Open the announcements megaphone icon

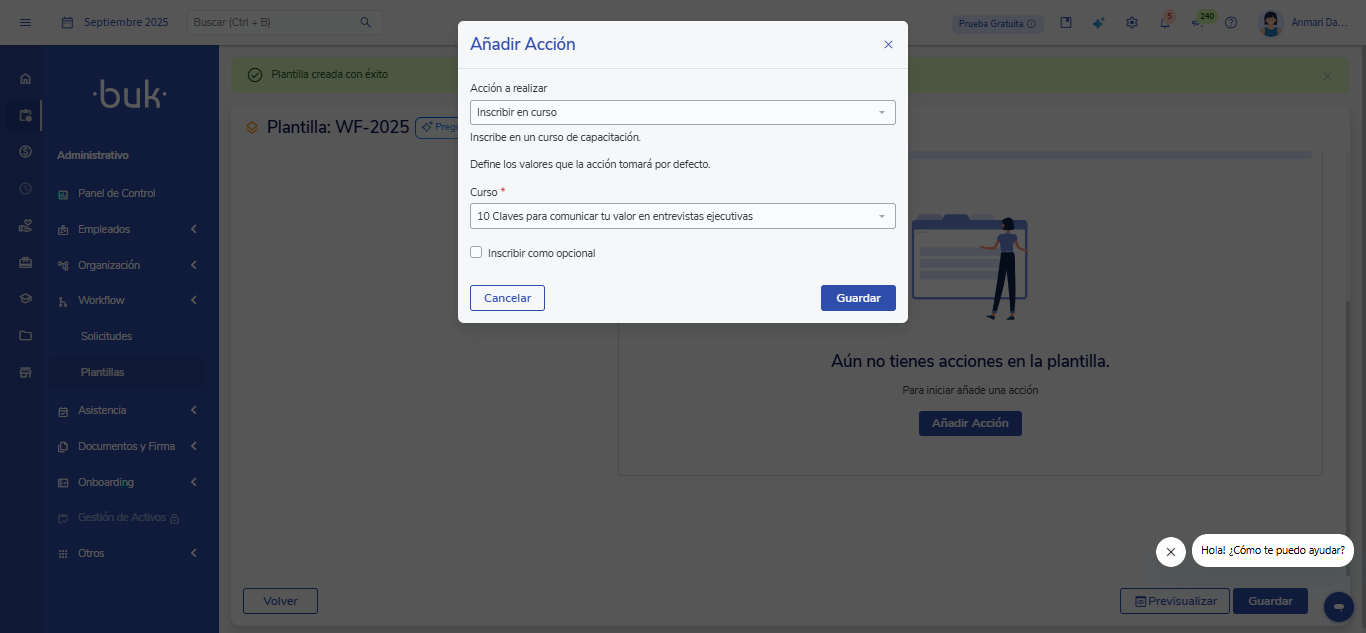1198,23
